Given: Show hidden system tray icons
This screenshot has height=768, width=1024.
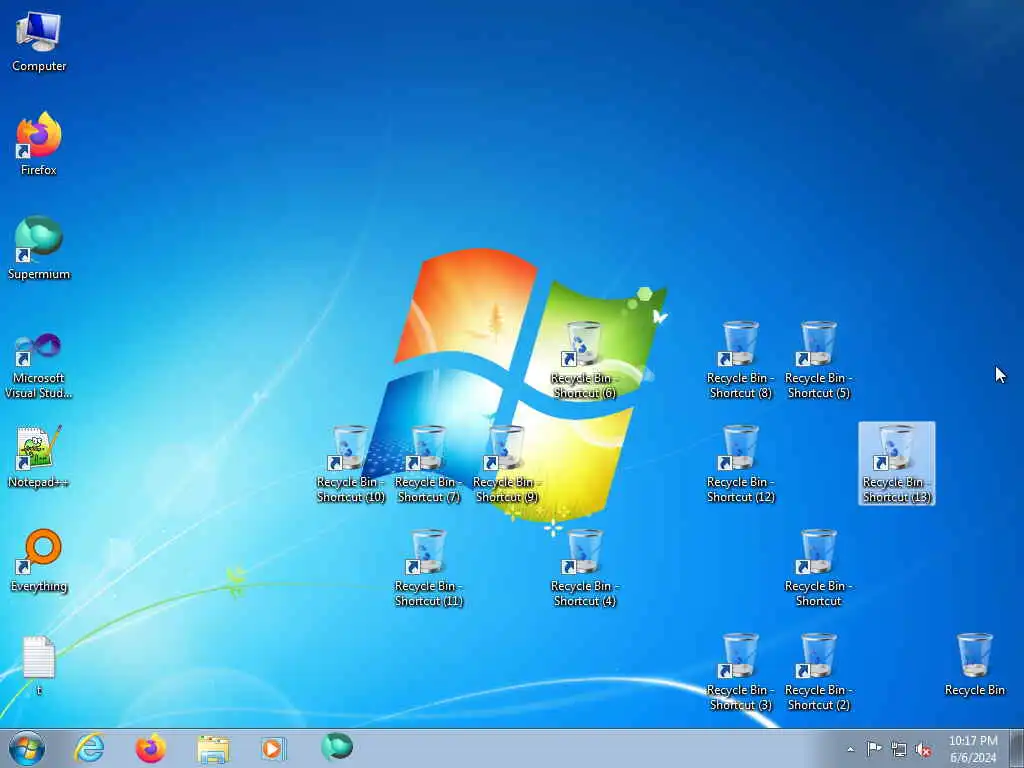Looking at the screenshot, I should 850,749.
